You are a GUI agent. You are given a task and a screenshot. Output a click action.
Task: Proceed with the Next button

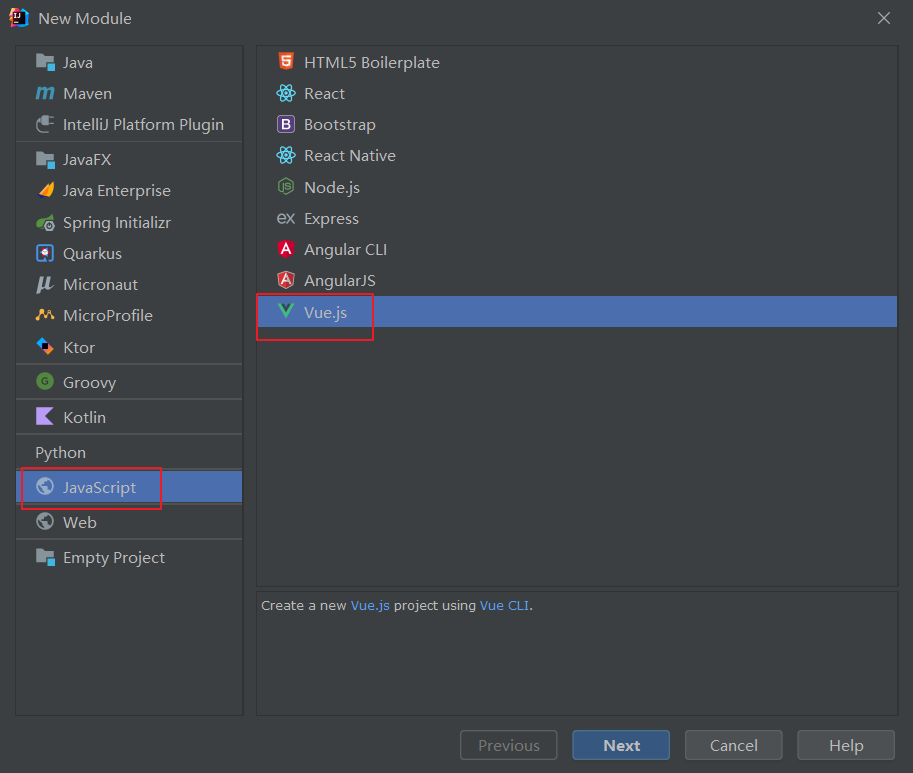pos(621,745)
